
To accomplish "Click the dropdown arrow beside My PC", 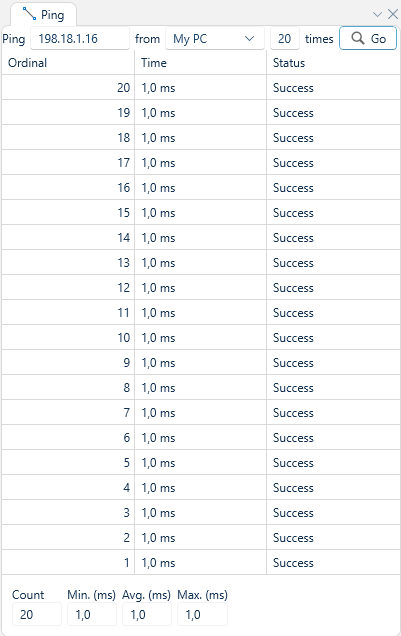I will 249,39.
